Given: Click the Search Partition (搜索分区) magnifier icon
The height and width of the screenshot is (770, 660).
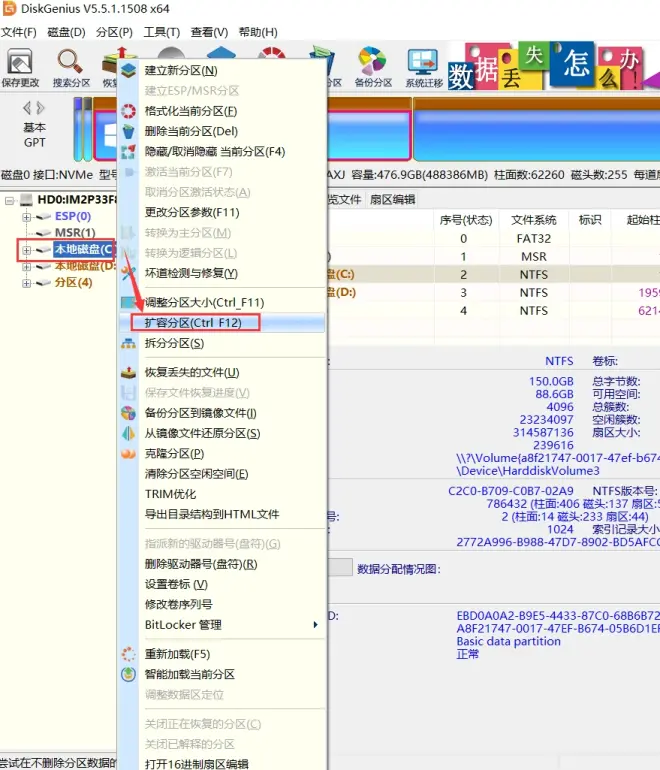Looking at the screenshot, I should pyautogui.click(x=70, y=62).
